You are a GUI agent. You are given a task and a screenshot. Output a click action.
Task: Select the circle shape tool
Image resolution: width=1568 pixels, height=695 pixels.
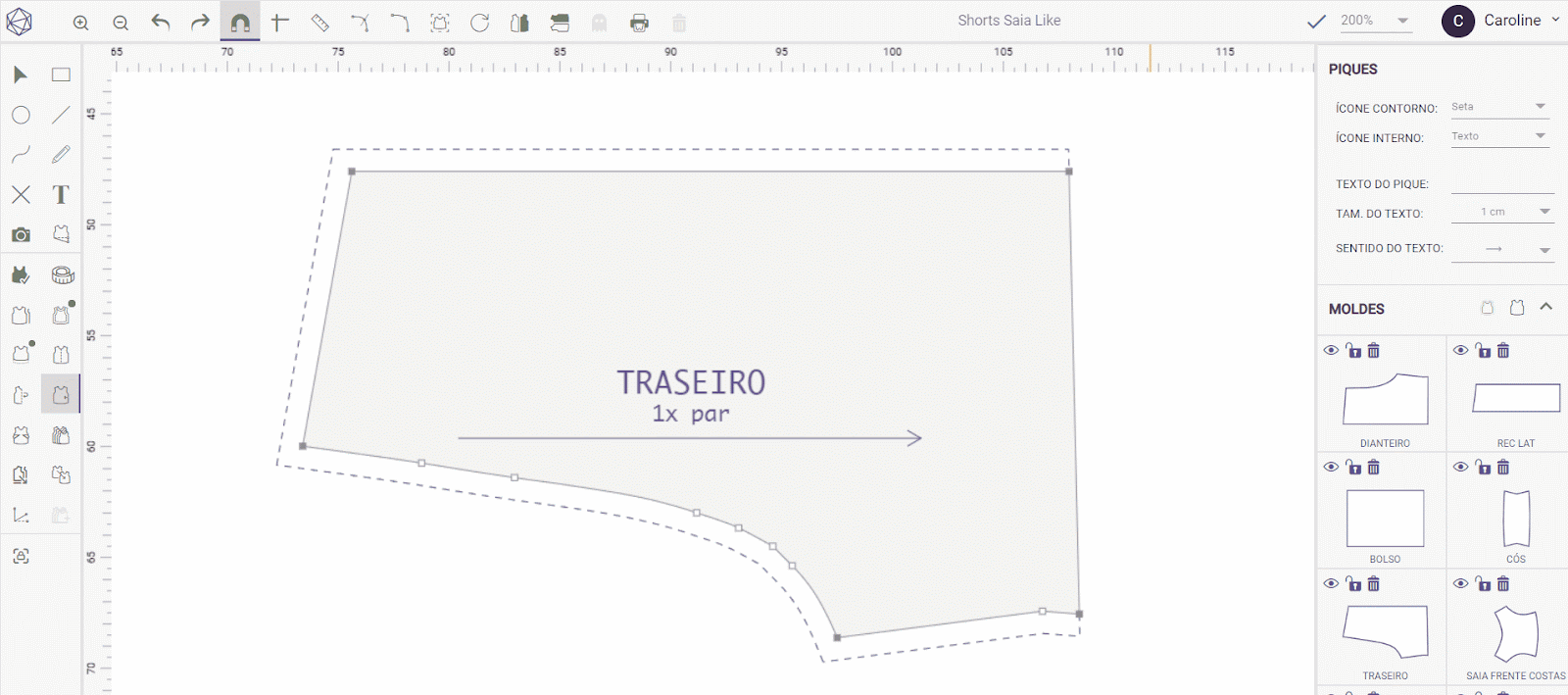(x=21, y=115)
